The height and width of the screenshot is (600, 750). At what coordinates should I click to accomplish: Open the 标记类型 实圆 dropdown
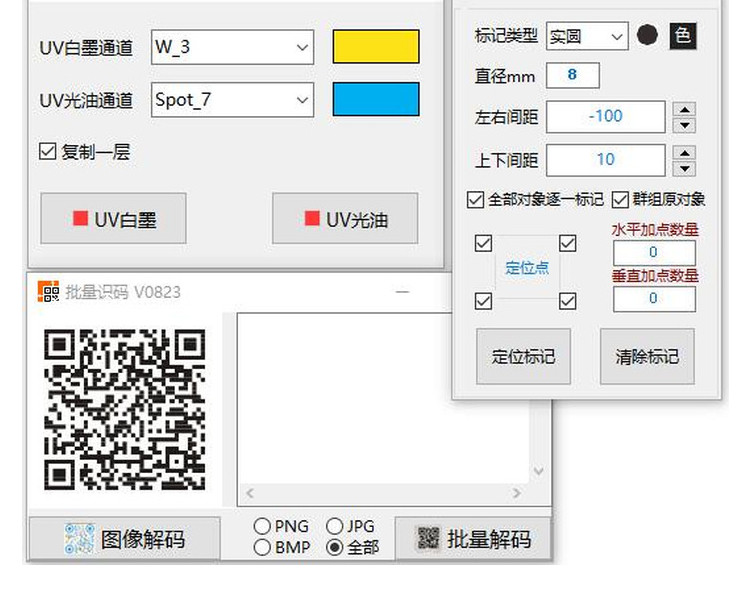(x=587, y=36)
